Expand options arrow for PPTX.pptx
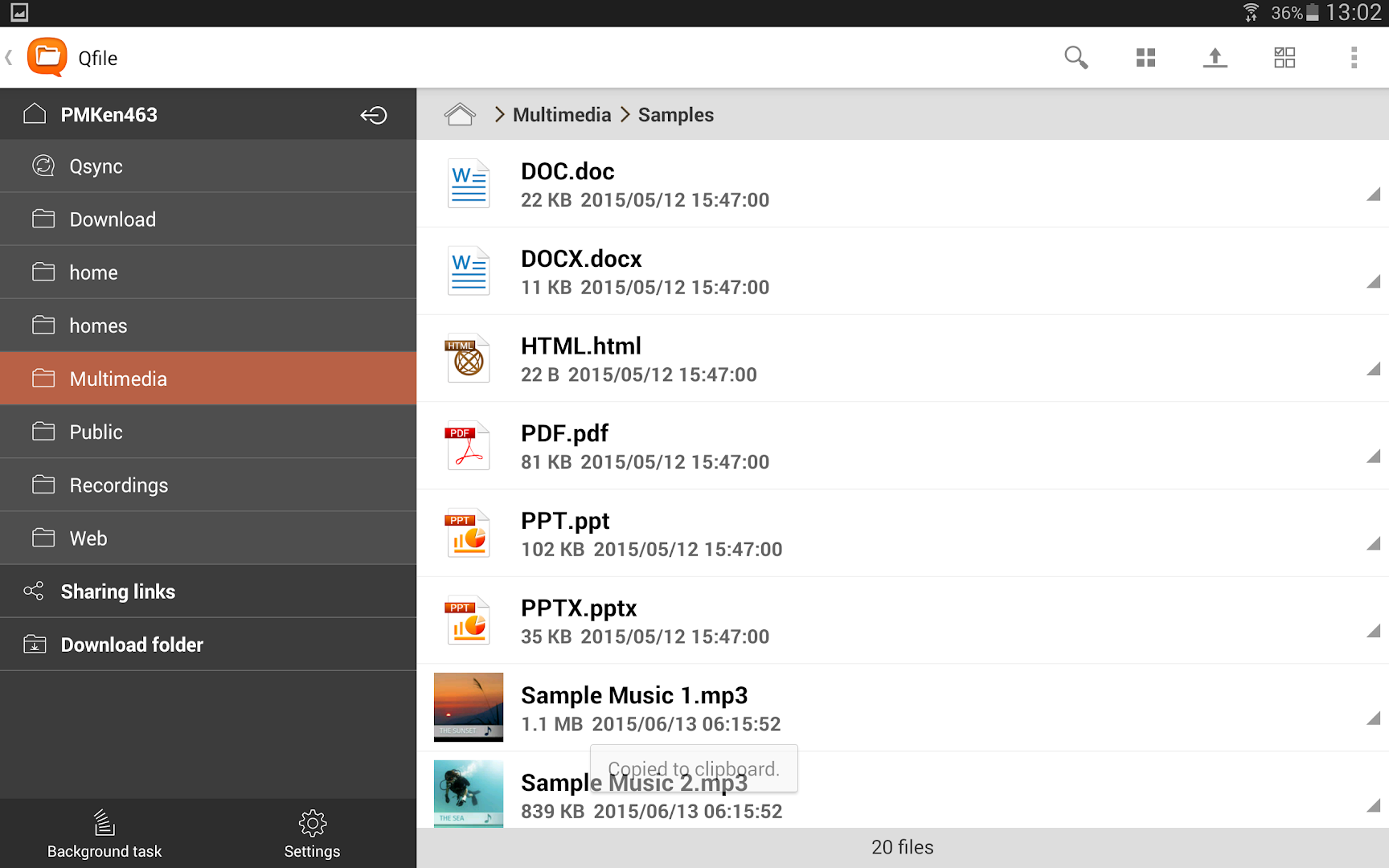This screenshot has width=1389, height=868. click(1373, 631)
